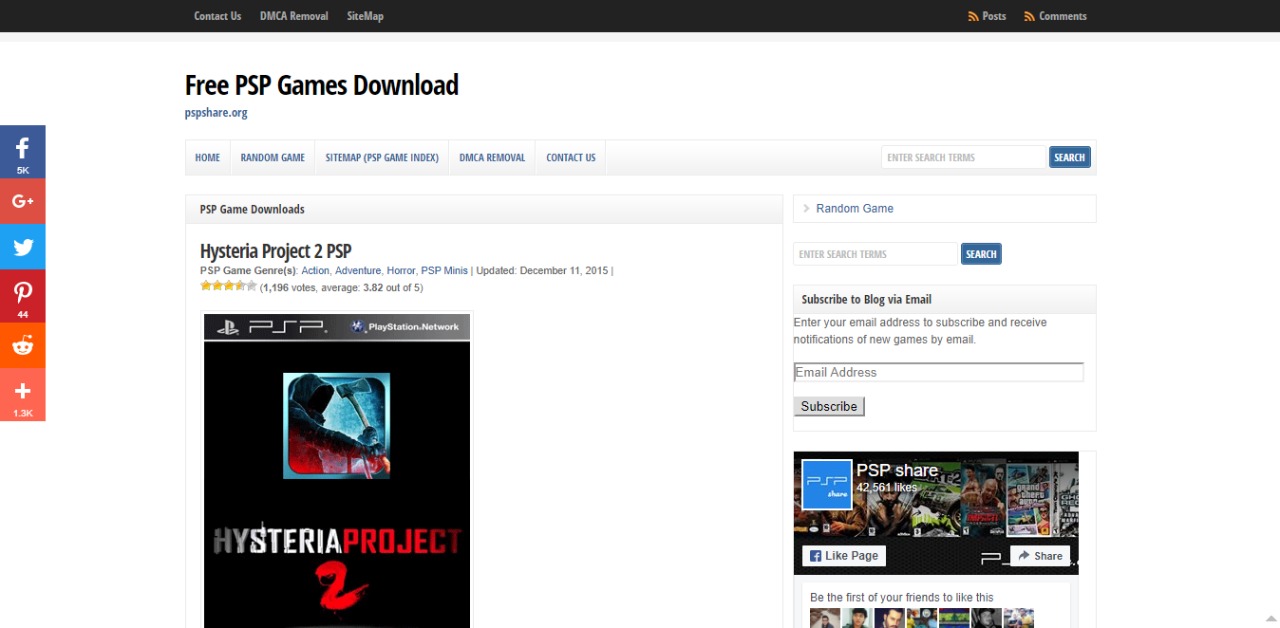
Task: Open the Comments feed link
Action: (x=1062, y=16)
